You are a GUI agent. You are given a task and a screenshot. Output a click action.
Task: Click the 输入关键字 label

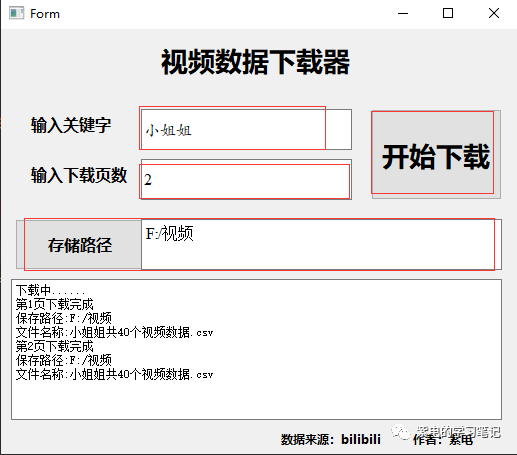coord(71,125)
